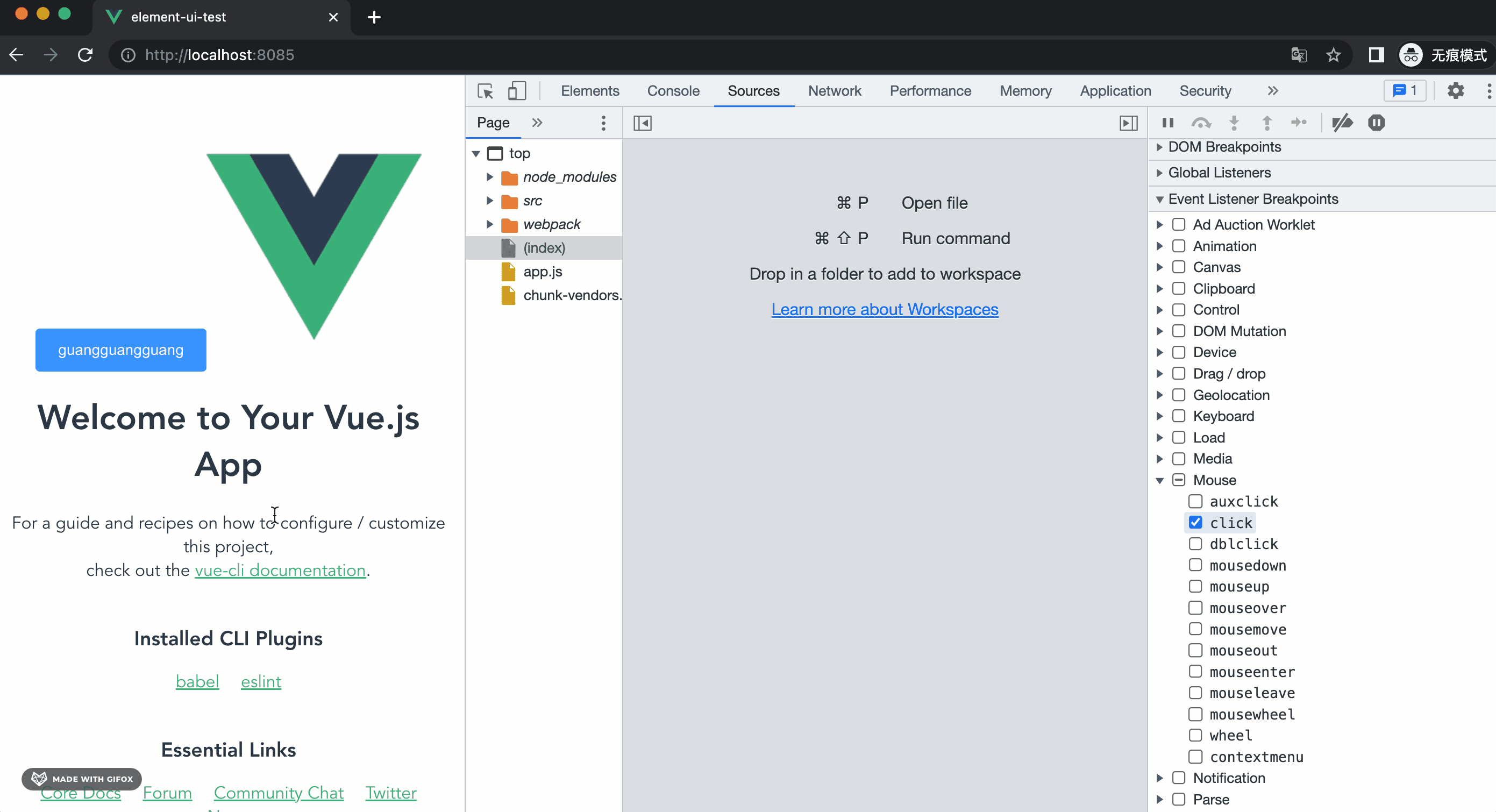Viewport: 1496px width, 812px height.
Task: Switch to the Console tab
Action: 673,91
